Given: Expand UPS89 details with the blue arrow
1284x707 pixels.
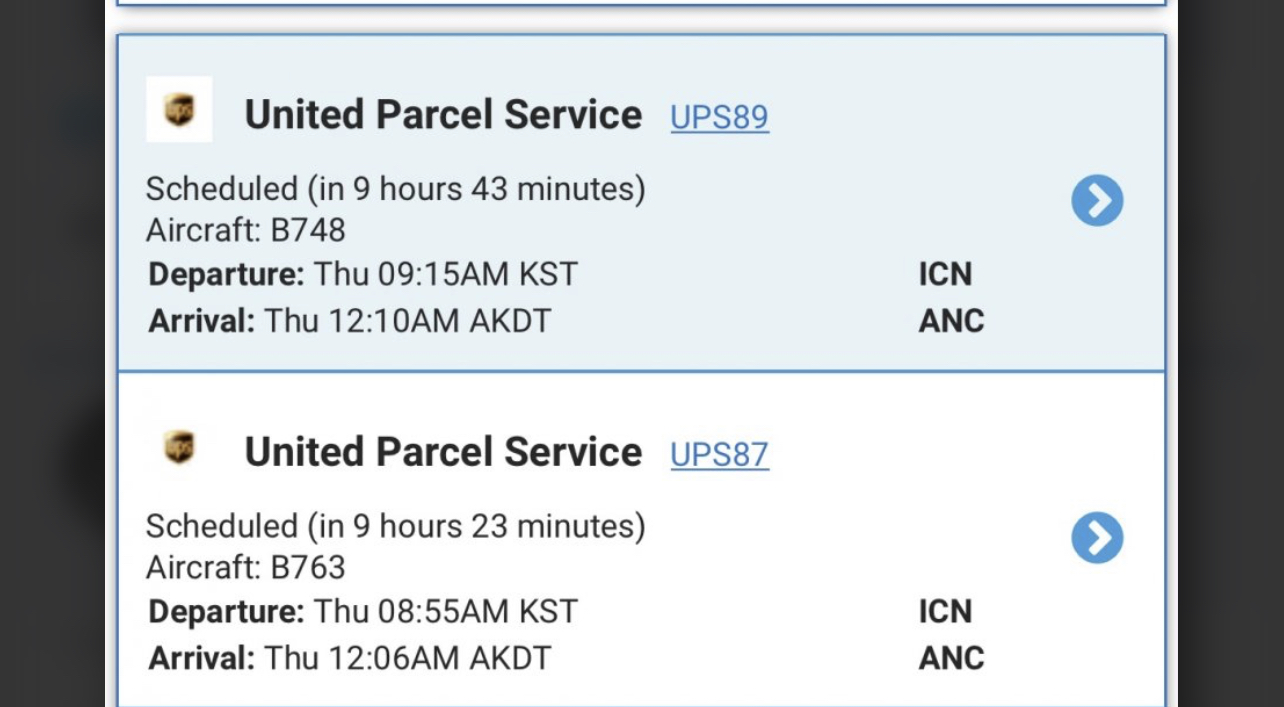Looking at the screenshot, I should click(1097, 201).
